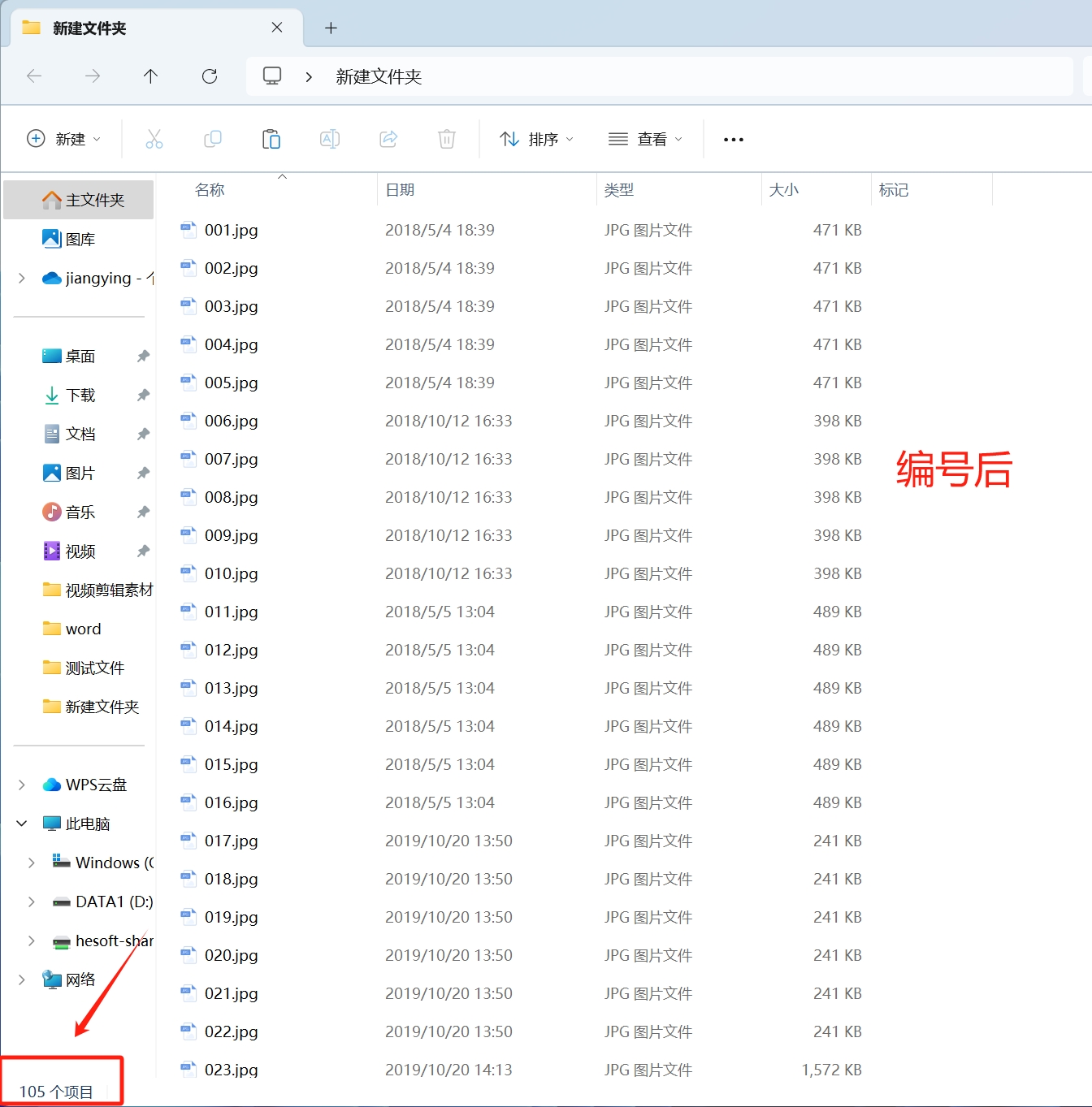Open a new Explorer tab with the plus icon
The height and width of the screenshot is (1107, 1092).
pos(331,28)
